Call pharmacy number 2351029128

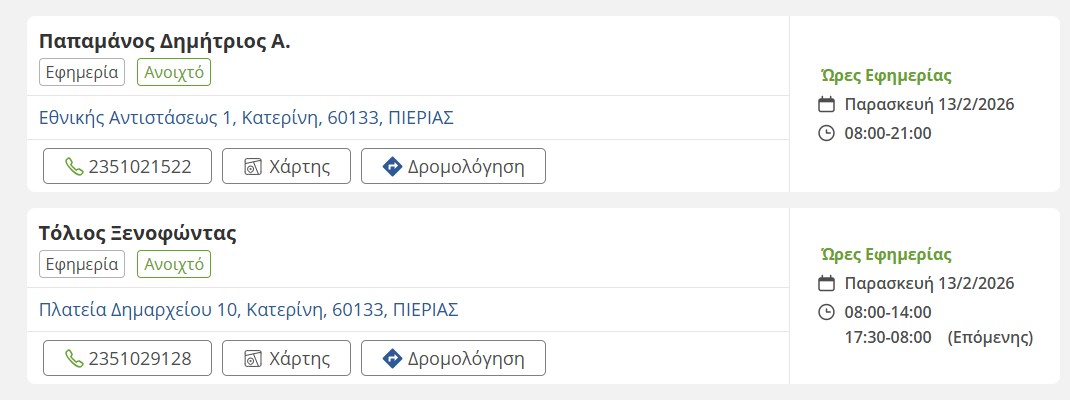(x=139, y=359)
